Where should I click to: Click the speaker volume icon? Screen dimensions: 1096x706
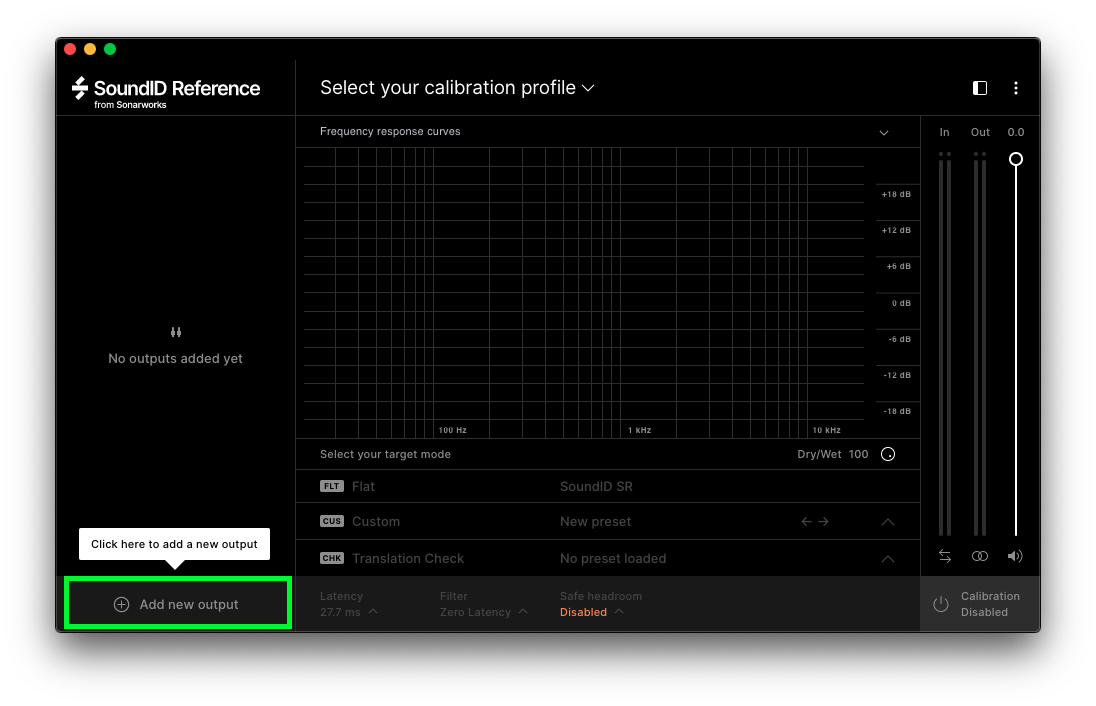coord(1015,556)
